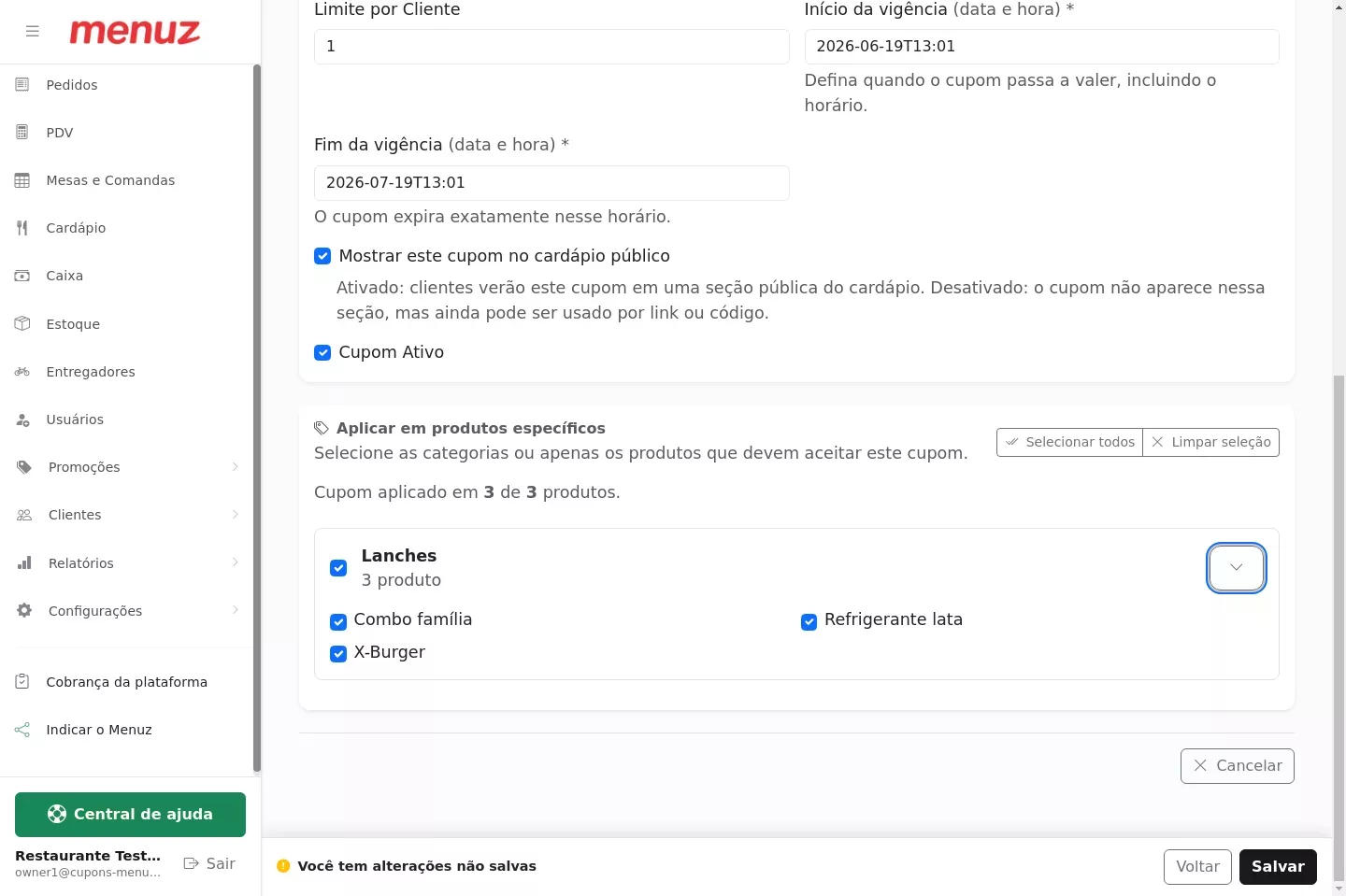Click the Cancelar button

1238,766
